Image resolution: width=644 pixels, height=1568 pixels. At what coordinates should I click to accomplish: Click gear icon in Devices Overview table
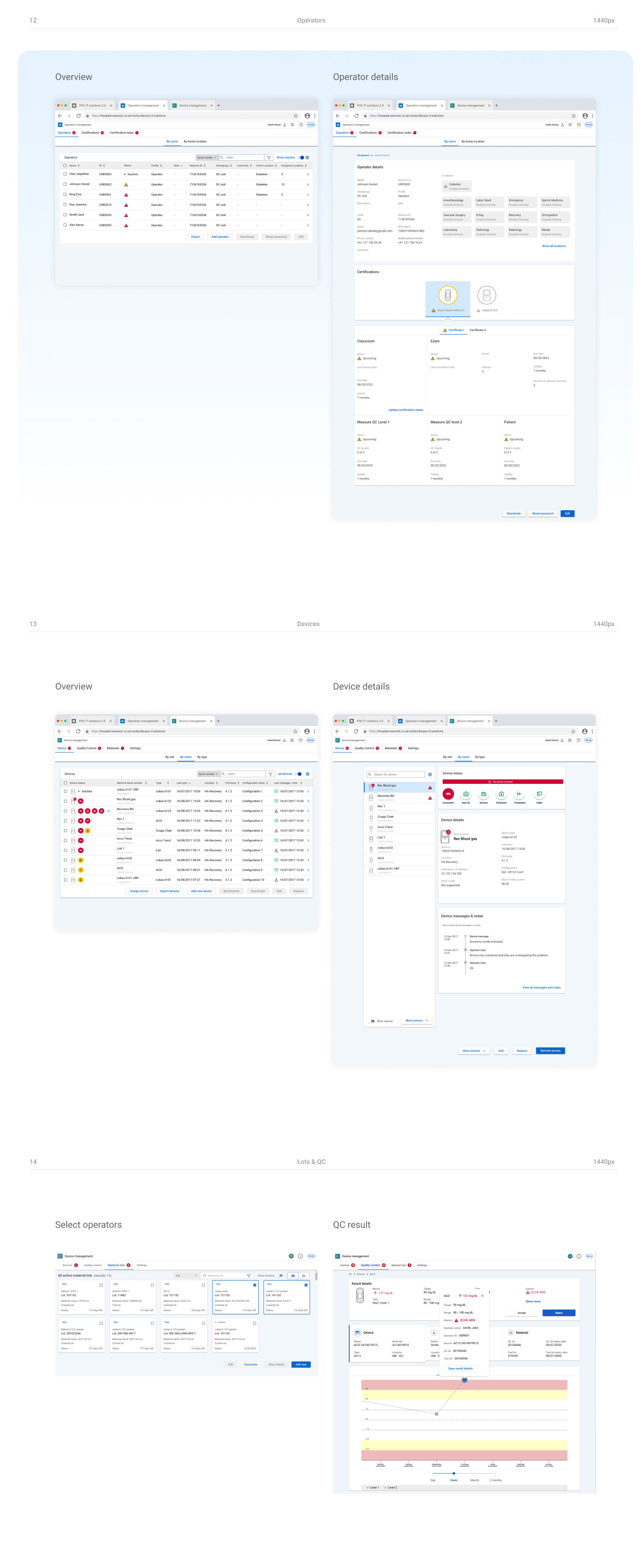[307, 774]
